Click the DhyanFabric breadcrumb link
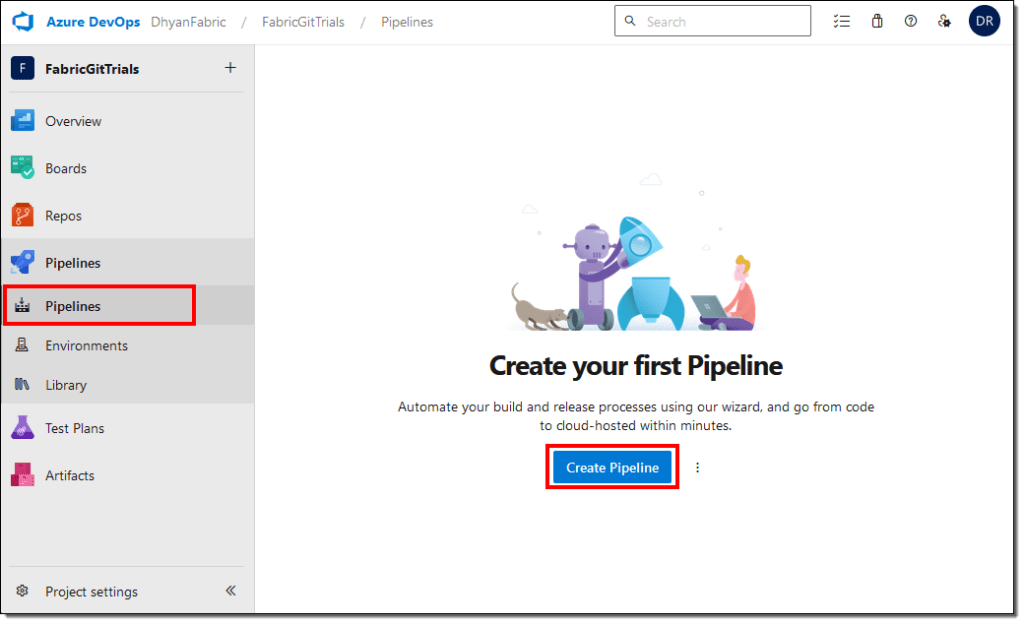The image size is (1024, 624). coord(187,22)
